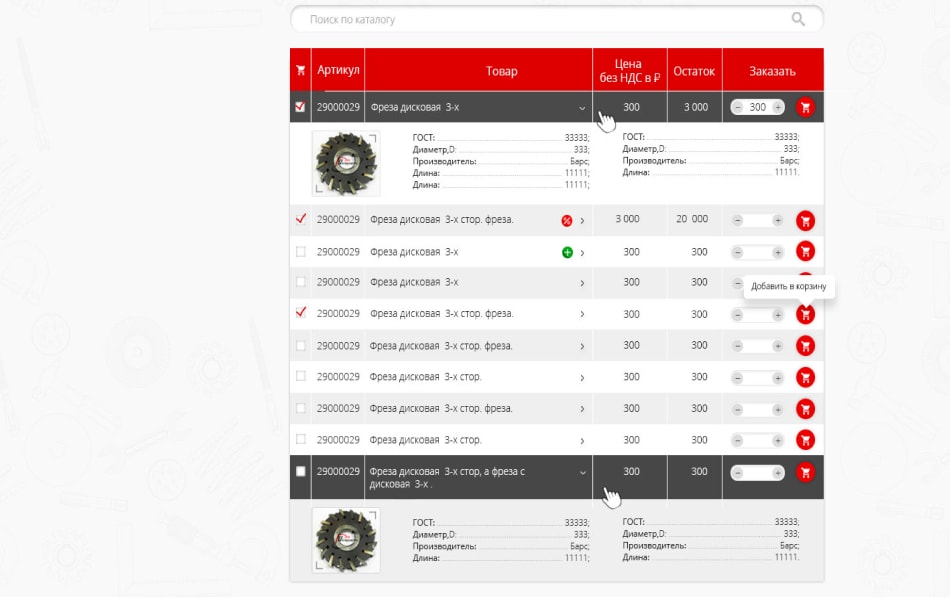Expand details of the row with percent icon
This screenshot has width=950, height=598.
(582, 220)
